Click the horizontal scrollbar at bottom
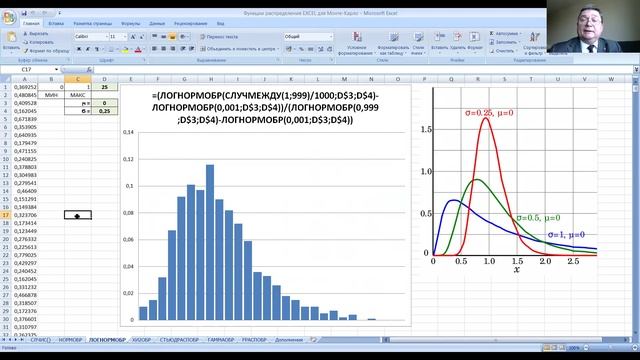The width and height of the screenshot is (640, 360). click(506, 340)
